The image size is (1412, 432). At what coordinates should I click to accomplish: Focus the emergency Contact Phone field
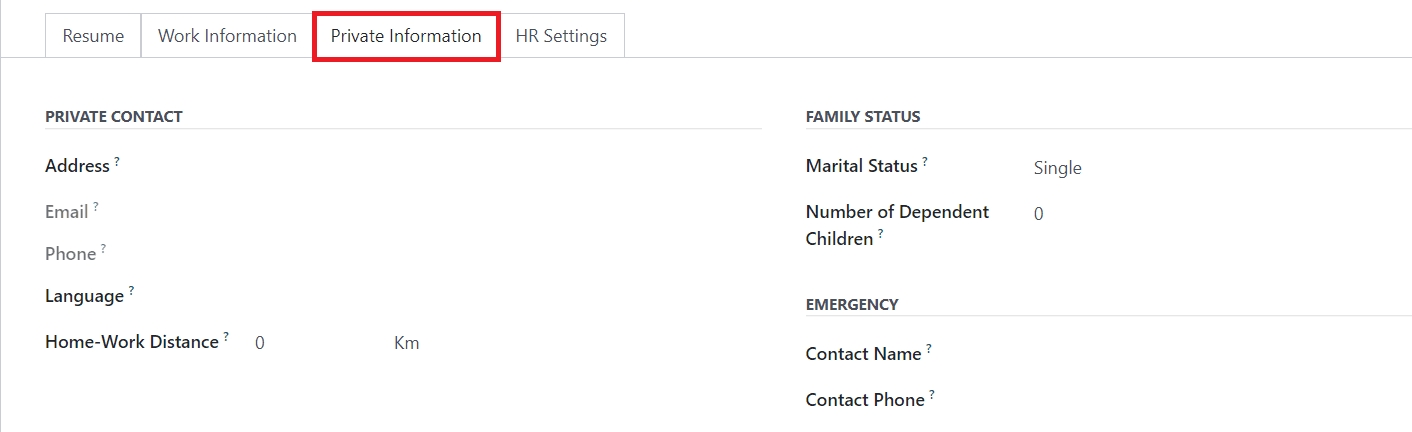pos(1200,400)
